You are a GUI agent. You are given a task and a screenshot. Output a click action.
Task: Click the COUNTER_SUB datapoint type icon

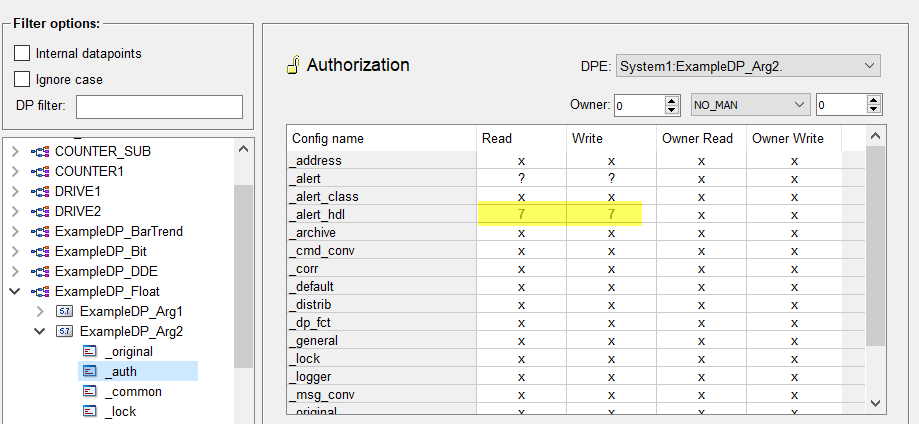coord(41,151)
